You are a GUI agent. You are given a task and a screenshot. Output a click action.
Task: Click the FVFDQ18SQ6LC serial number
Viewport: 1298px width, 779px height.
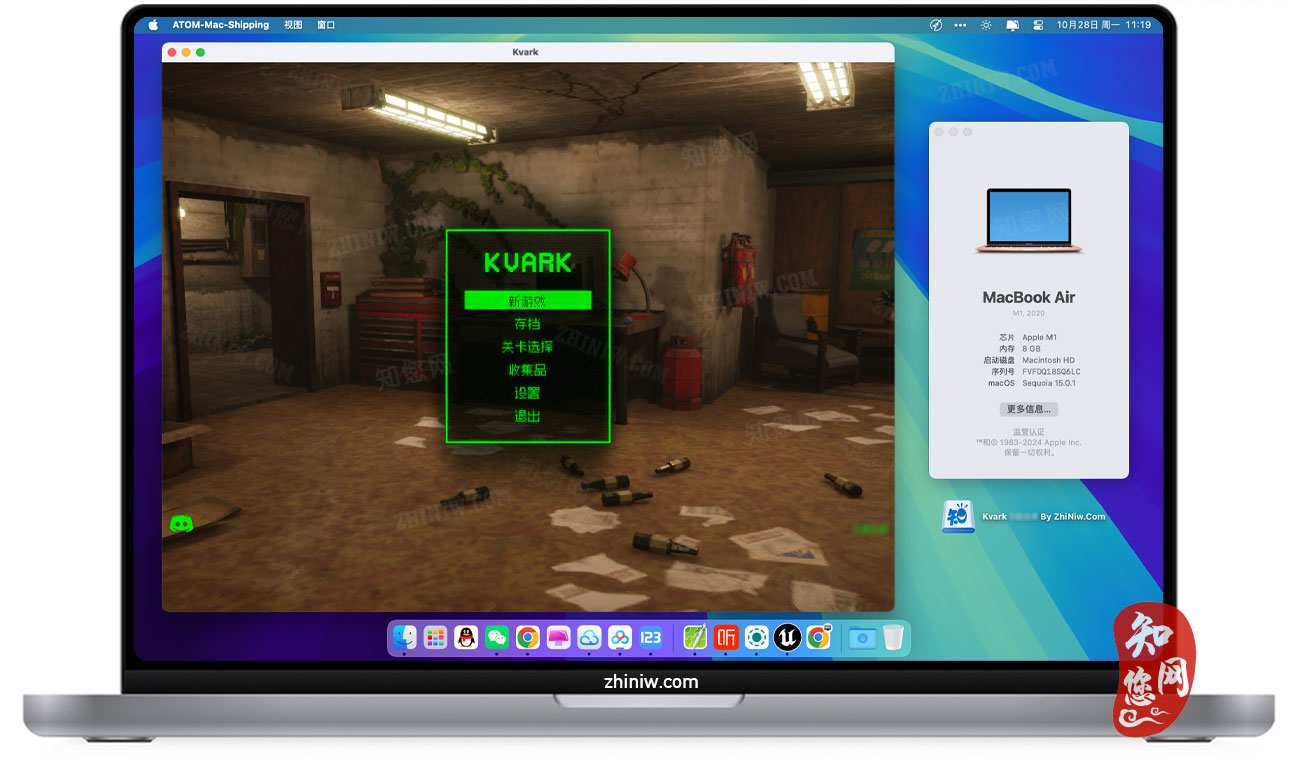tap(1052, 371)
